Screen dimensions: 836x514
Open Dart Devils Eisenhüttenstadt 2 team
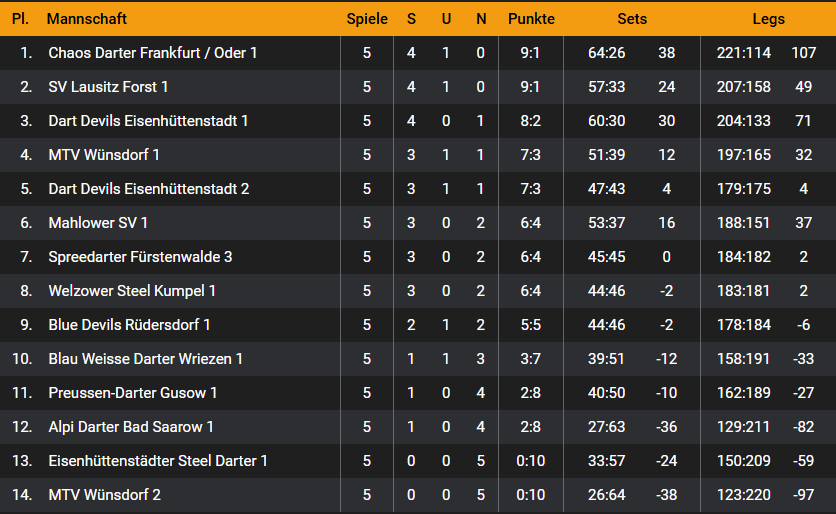point(149,189)
